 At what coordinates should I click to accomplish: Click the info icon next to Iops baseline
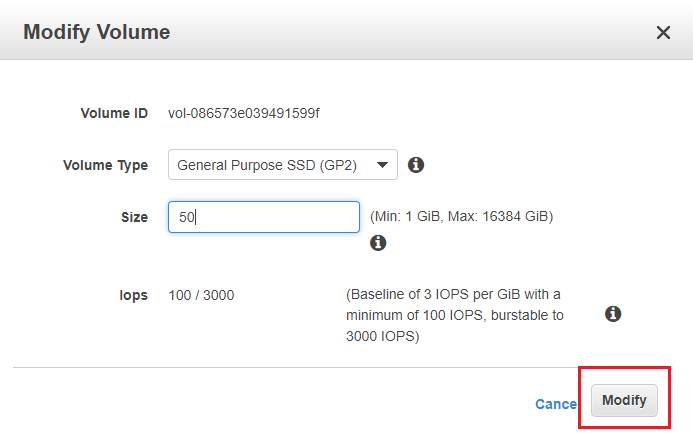pyautogui.click(x=613, y=314)
